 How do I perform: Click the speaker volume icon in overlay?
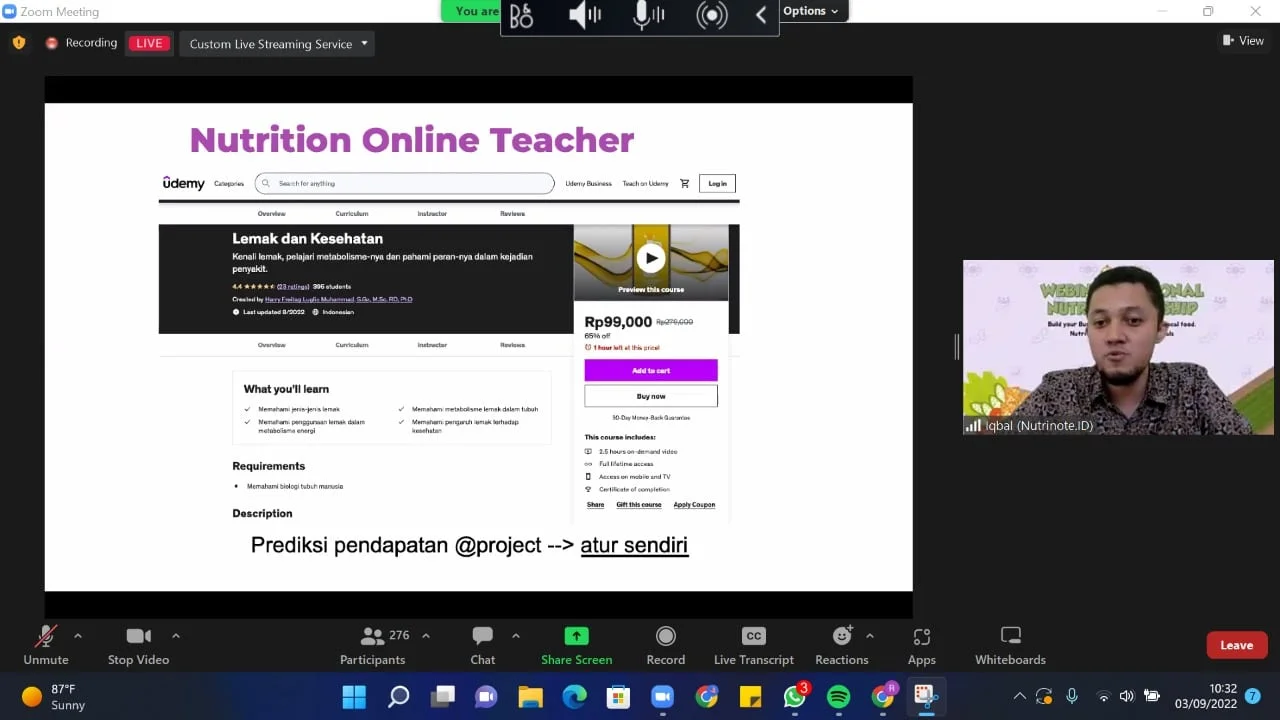coord(584,15)
